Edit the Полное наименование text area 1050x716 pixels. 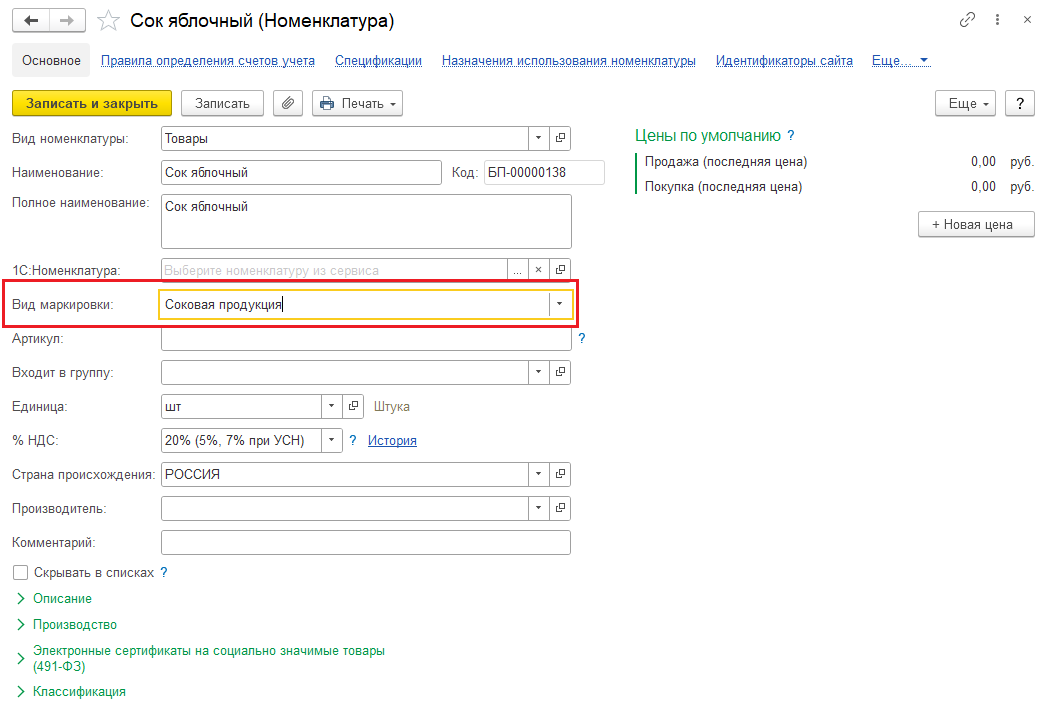pos(366,221)
